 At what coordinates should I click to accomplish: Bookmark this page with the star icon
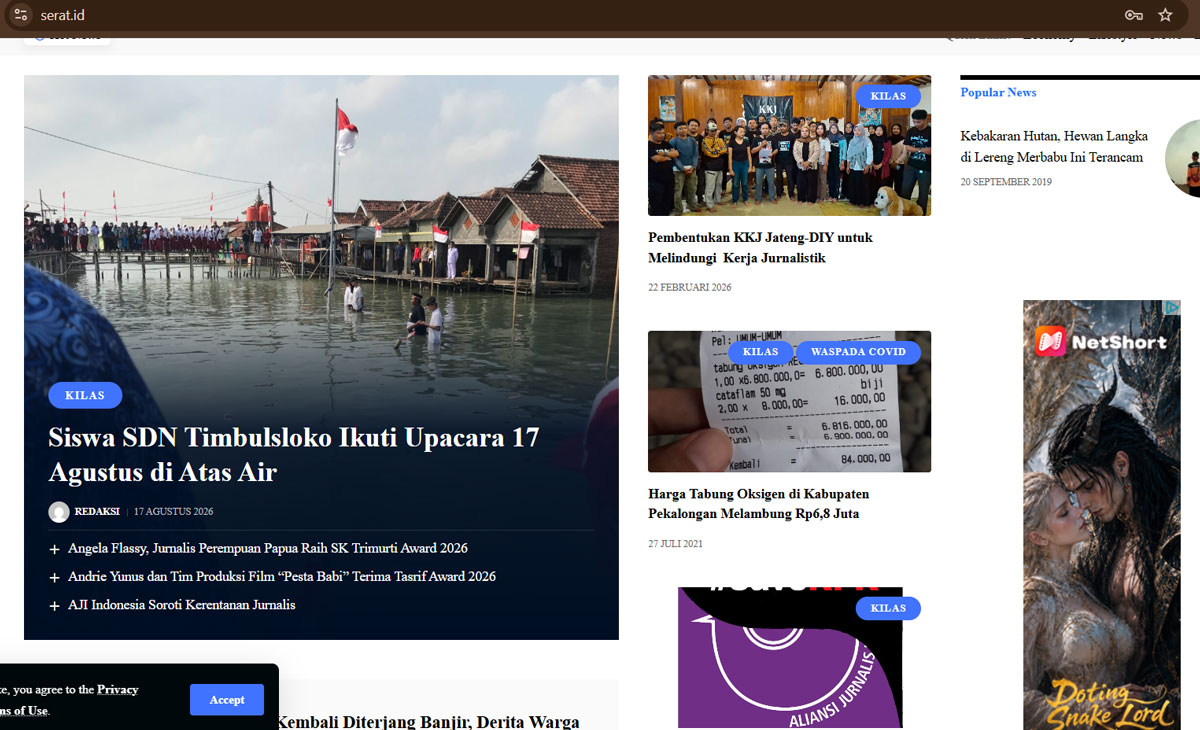pos(1165,15)
